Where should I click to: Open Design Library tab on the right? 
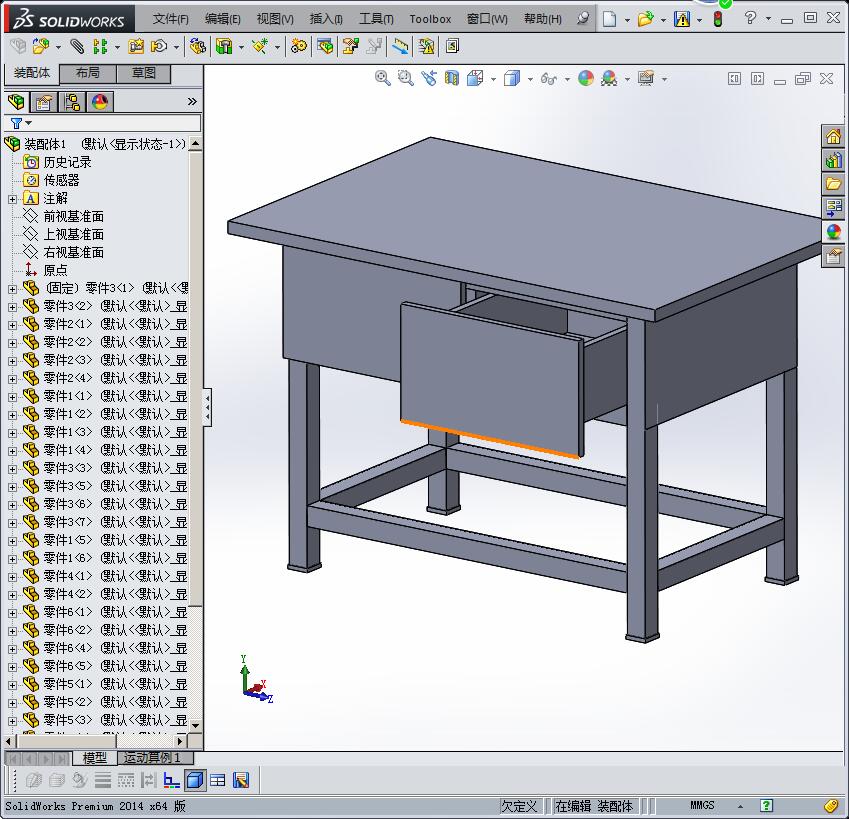(x=833, y=160)
